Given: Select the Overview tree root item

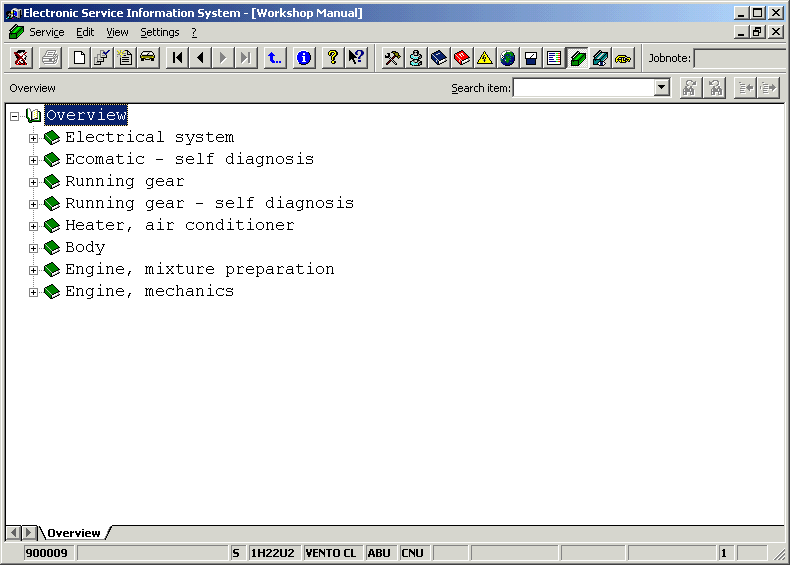Looking at the screenshot, I should point(86,115).
